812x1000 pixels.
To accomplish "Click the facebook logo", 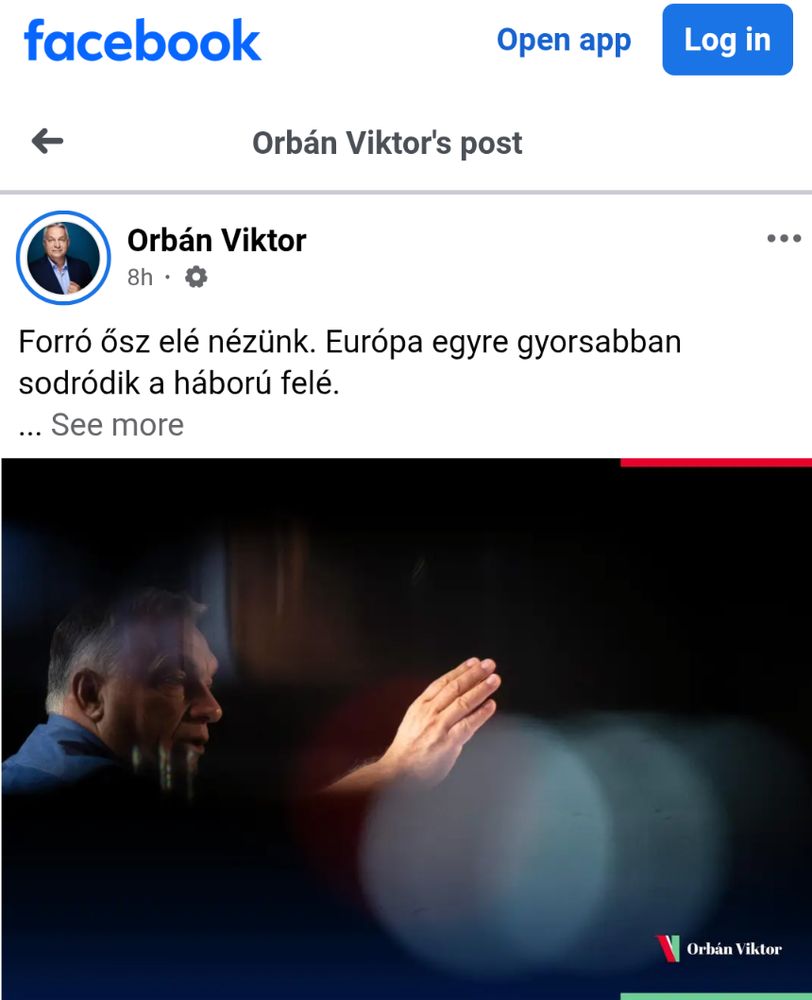I will point(142,41).
